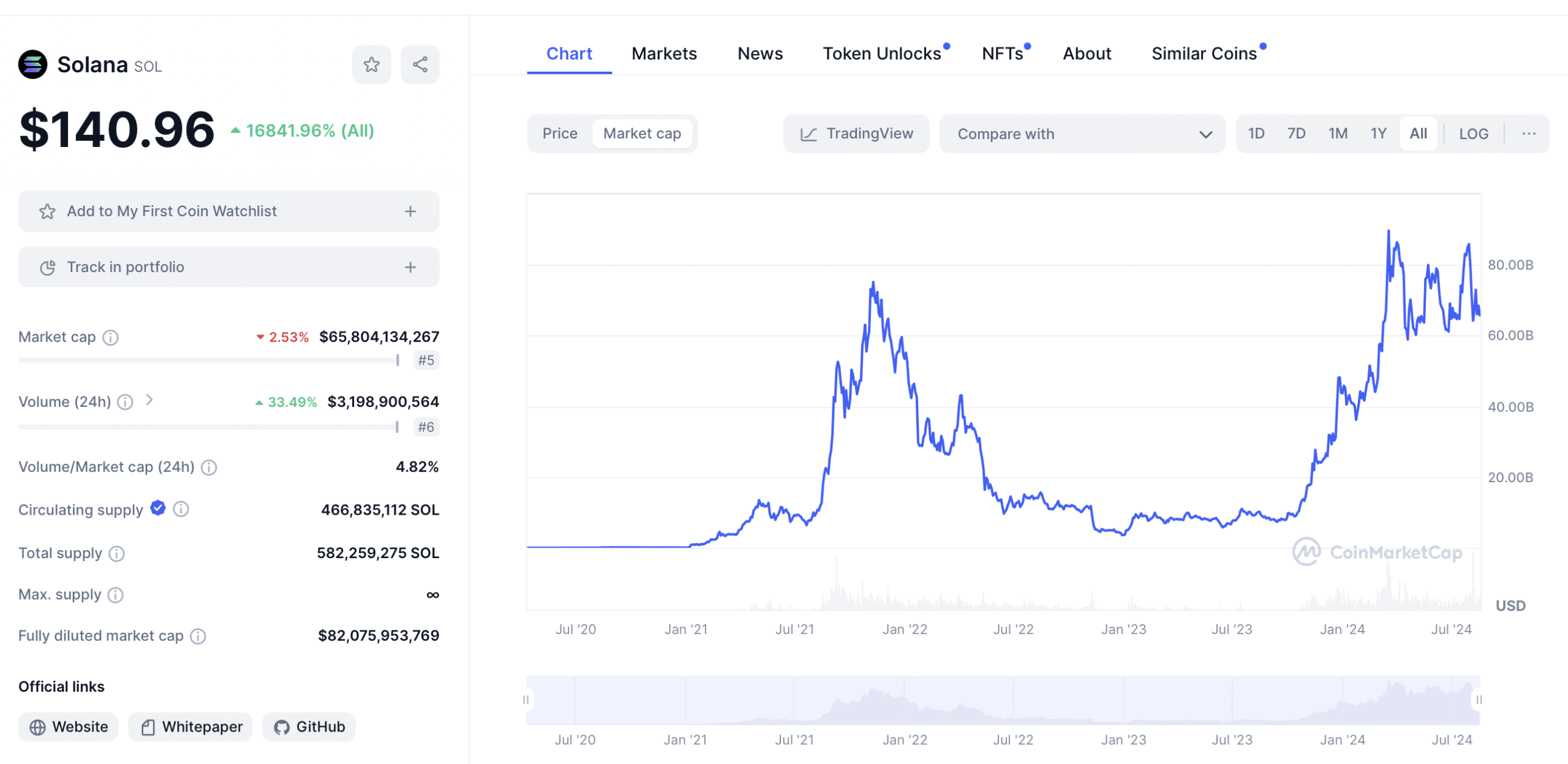Click the #6 volume rank badge

pos(426,427)
